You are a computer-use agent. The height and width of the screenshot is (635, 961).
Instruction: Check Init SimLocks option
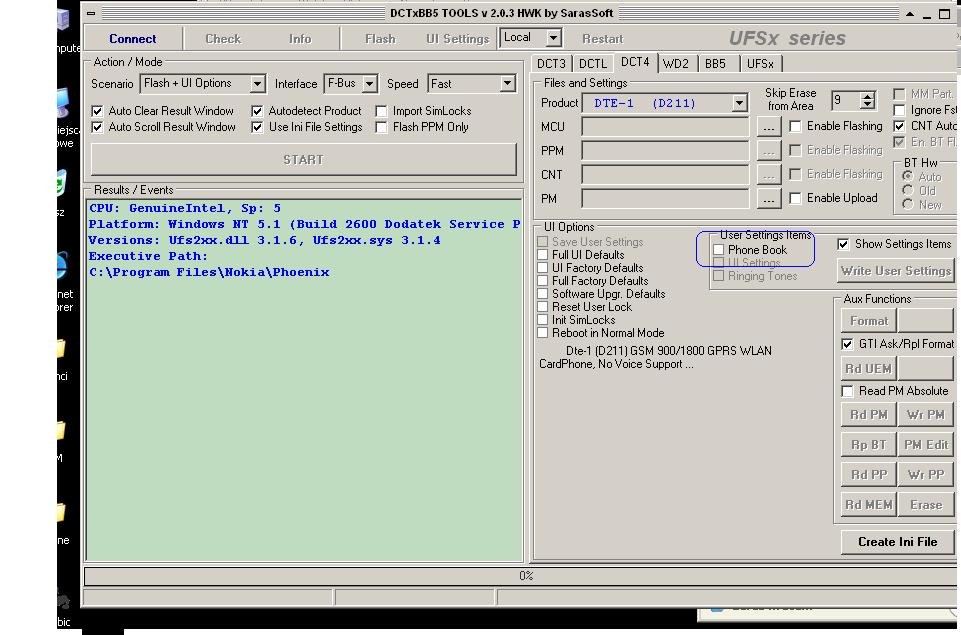click(x=542, y=319)
